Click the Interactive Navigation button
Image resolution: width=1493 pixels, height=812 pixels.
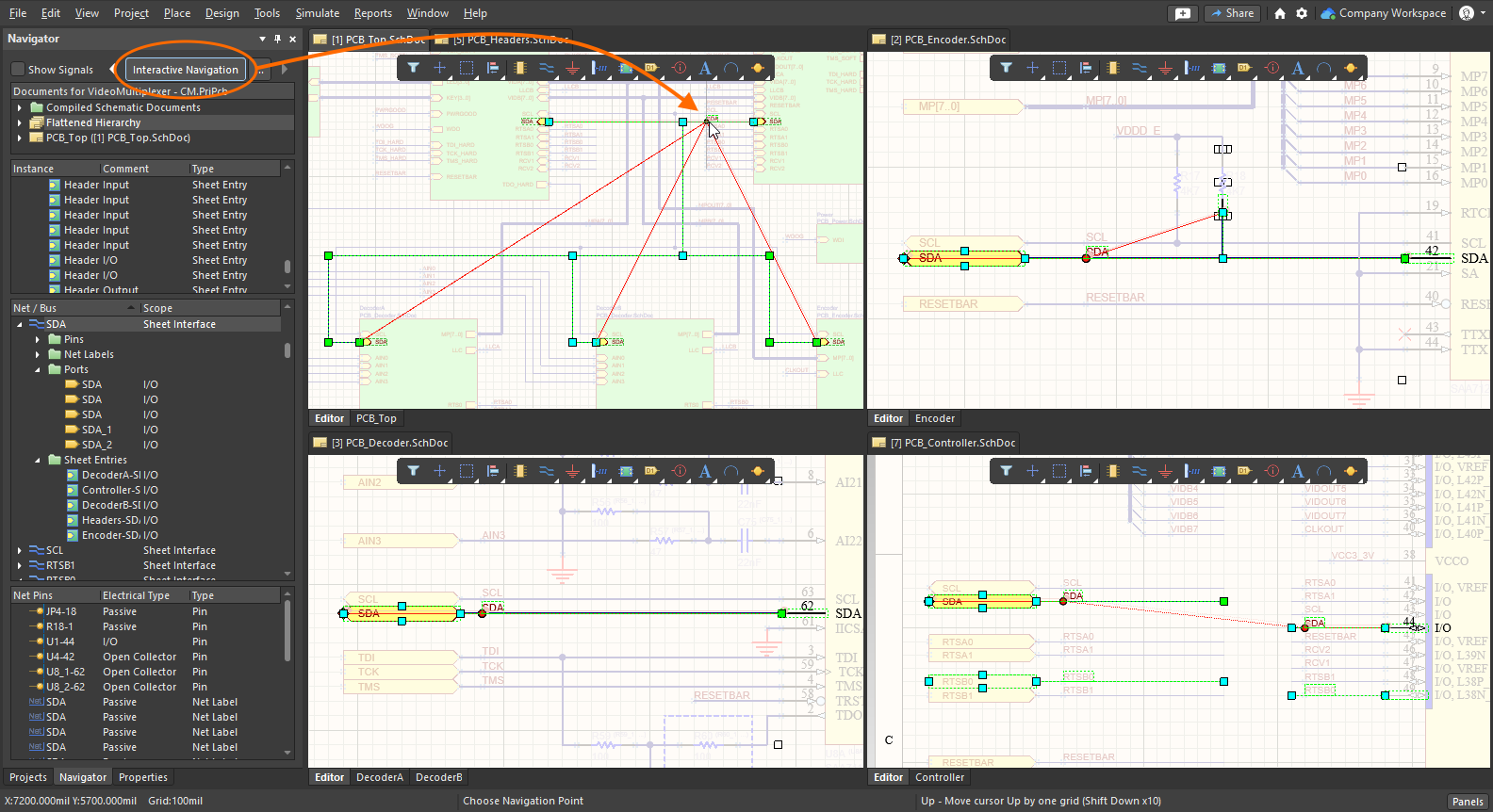point(186,70)
